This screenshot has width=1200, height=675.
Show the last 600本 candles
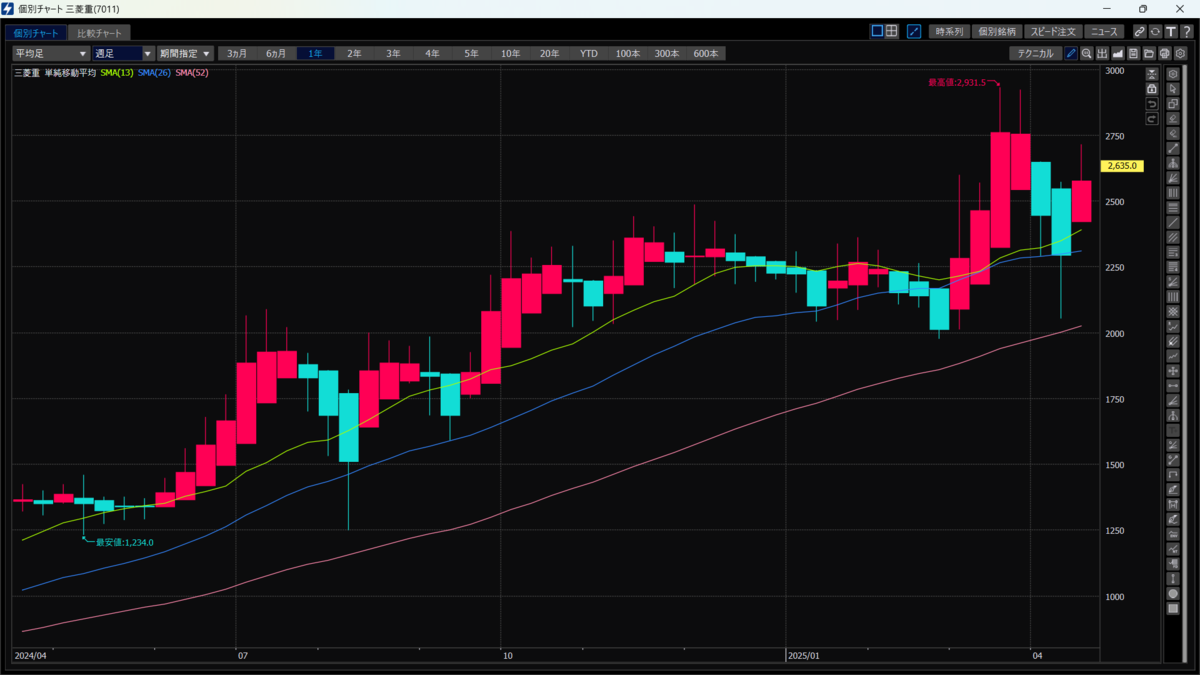706,53
